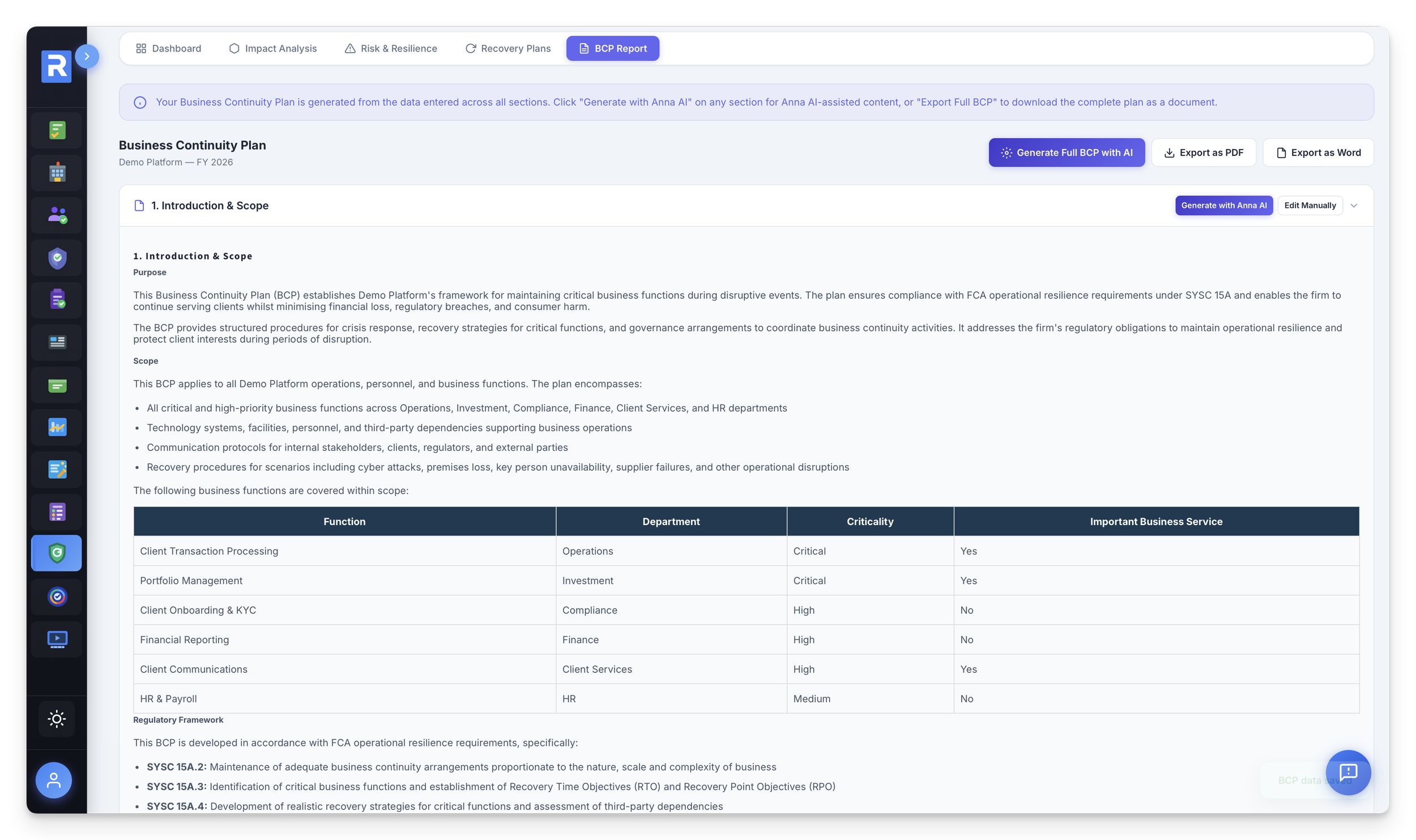
Task: Switch to the Recovery Plans tab
Action: pyautogui.click(x=508, y=49)
